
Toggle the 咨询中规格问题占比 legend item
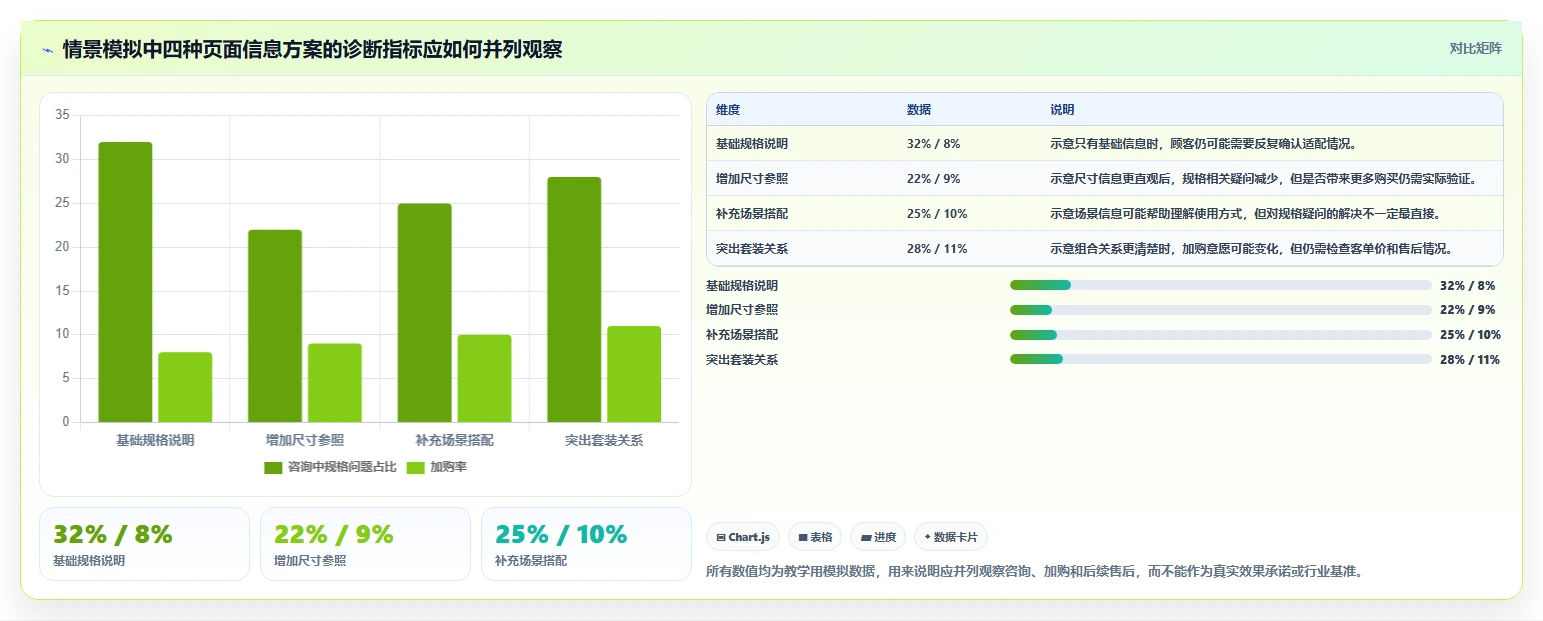click(330, 467)
